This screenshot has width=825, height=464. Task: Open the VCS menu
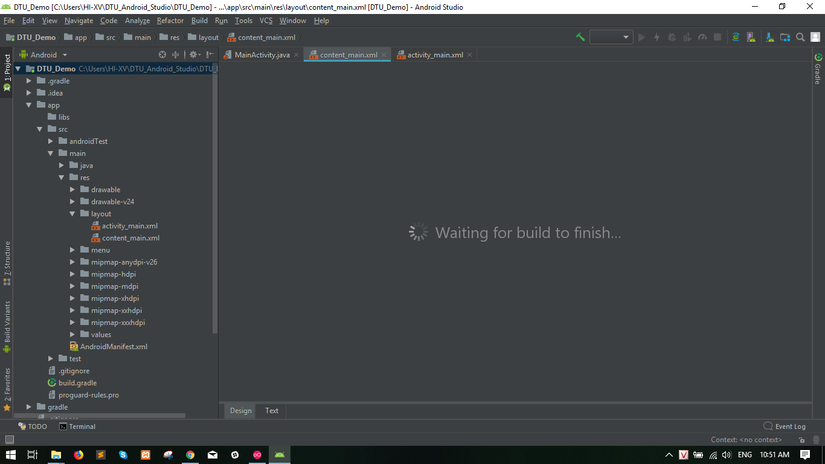[266, 21]
